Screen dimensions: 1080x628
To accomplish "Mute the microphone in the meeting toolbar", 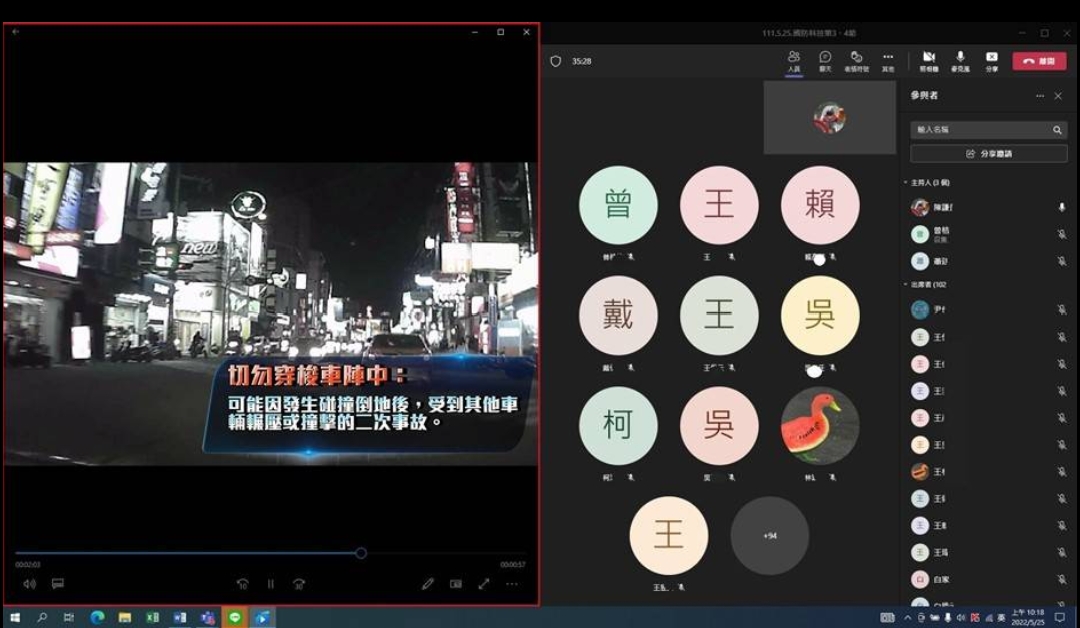I will click(x=960, y=60).
